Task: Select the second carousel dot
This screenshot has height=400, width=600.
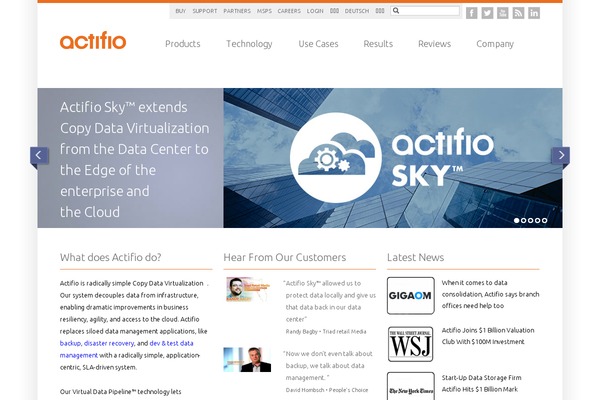Action: tap(523, 220)
